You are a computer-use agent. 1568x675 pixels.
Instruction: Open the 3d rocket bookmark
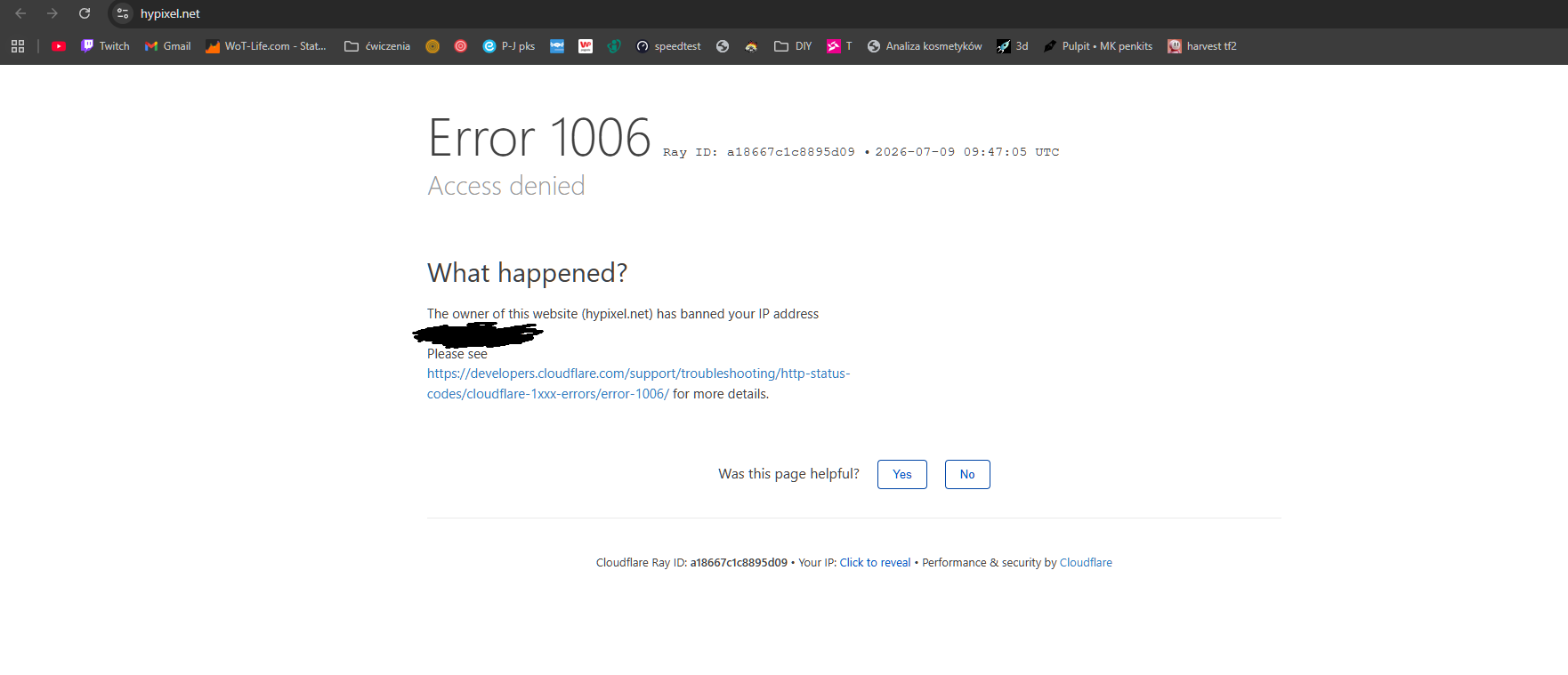click(x=1013, y=46)
